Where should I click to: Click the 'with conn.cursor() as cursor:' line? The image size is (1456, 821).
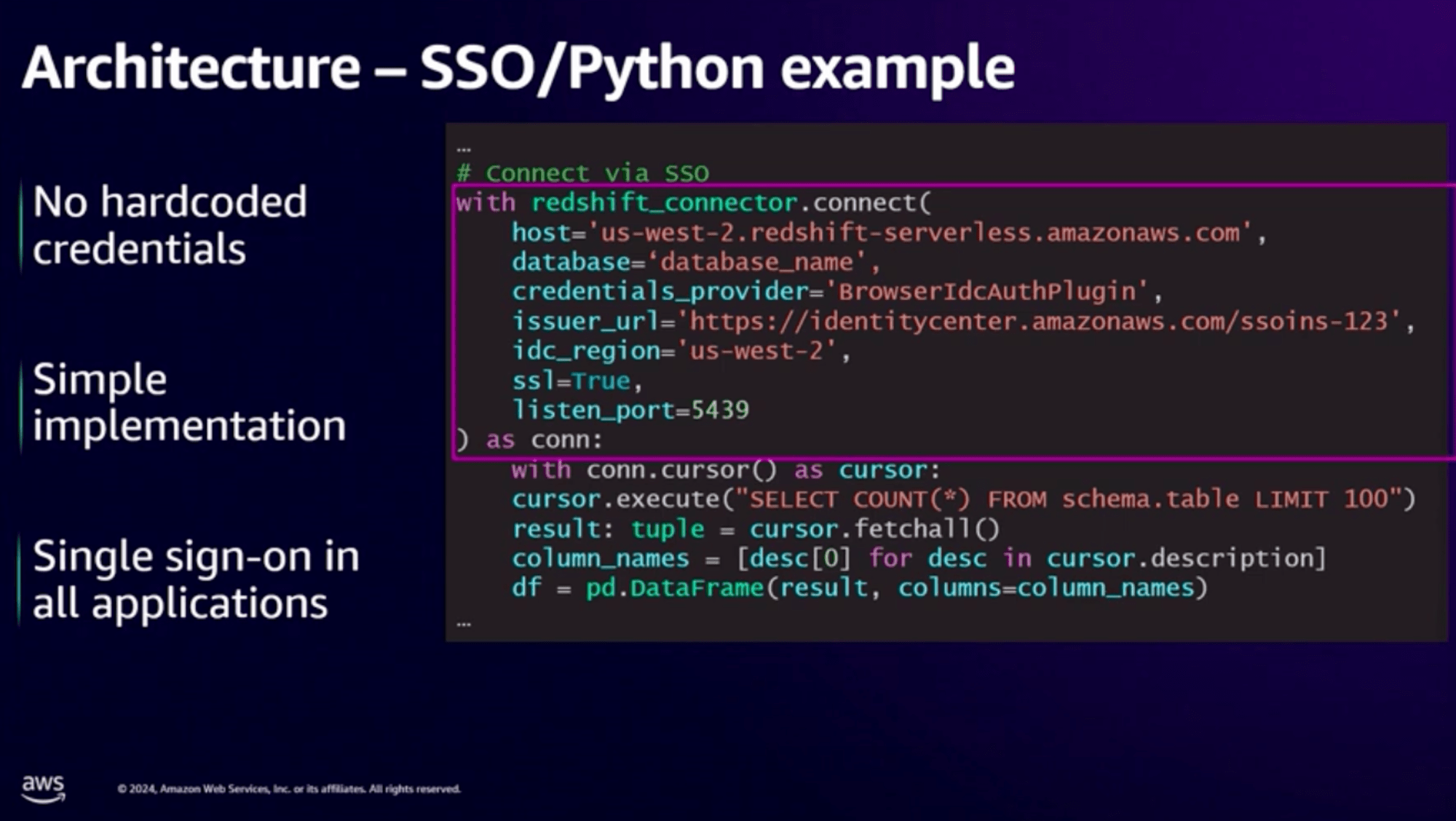(726, 470)
